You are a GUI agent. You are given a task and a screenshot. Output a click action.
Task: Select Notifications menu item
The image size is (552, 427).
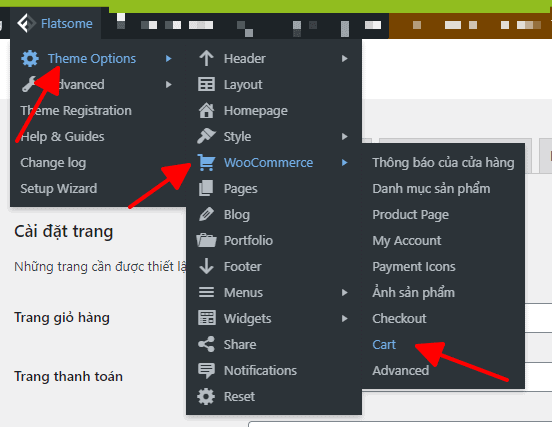260,371
